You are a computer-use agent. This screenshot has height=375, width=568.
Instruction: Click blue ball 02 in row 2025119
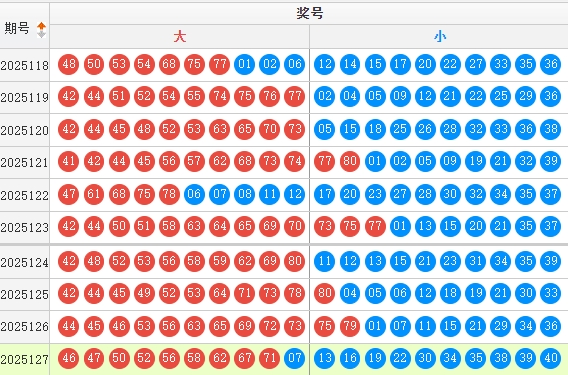pyautogui.click(x=325, y=96)
